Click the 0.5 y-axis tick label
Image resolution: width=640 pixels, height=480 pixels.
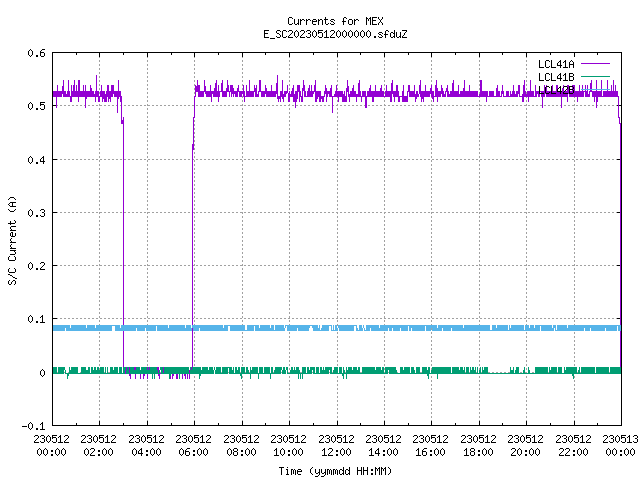pyautogui.click(x=36, y=106)
